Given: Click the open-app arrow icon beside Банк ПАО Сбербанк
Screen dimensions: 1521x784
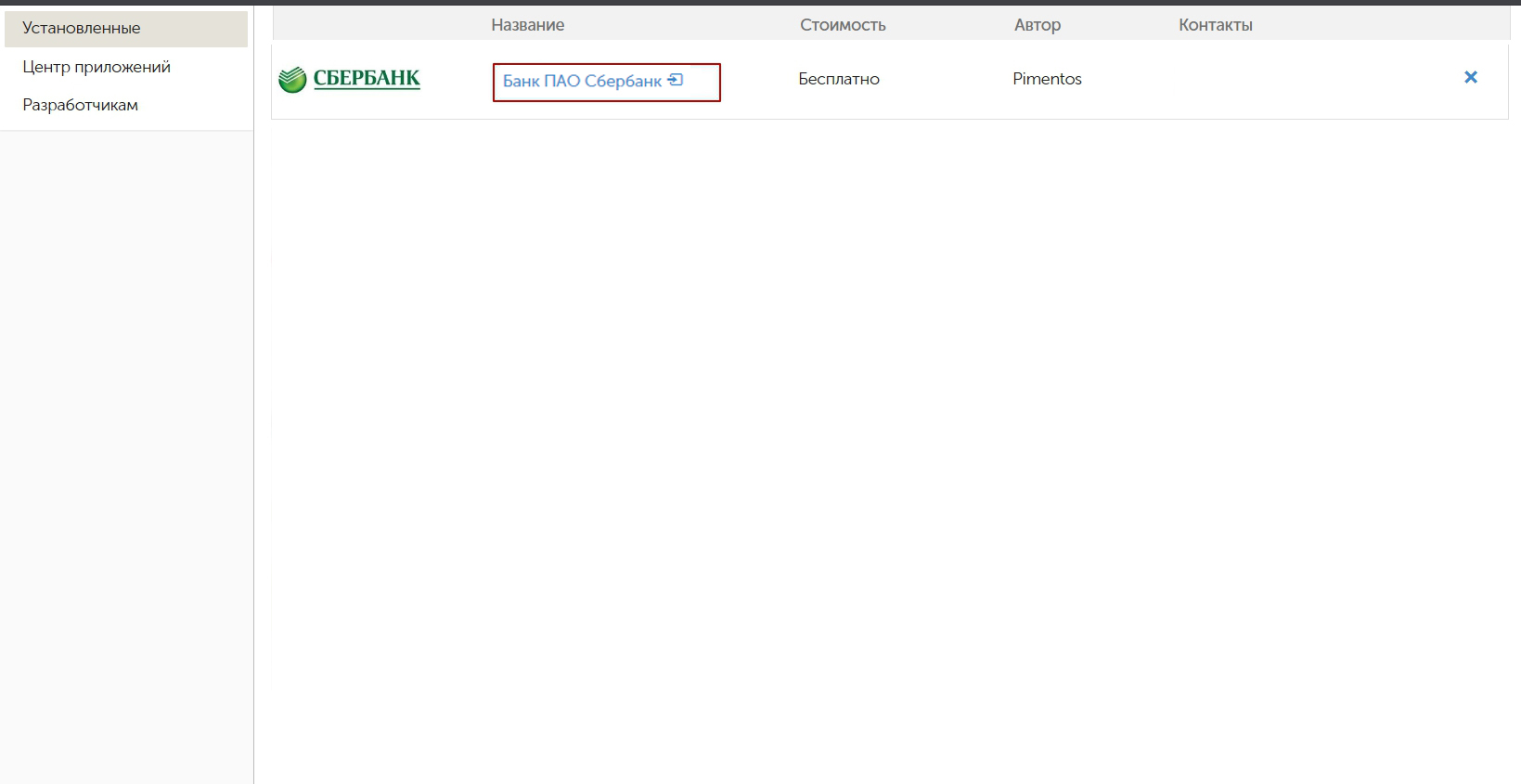Looking at the screenshot, I should [x=676, y=80].
